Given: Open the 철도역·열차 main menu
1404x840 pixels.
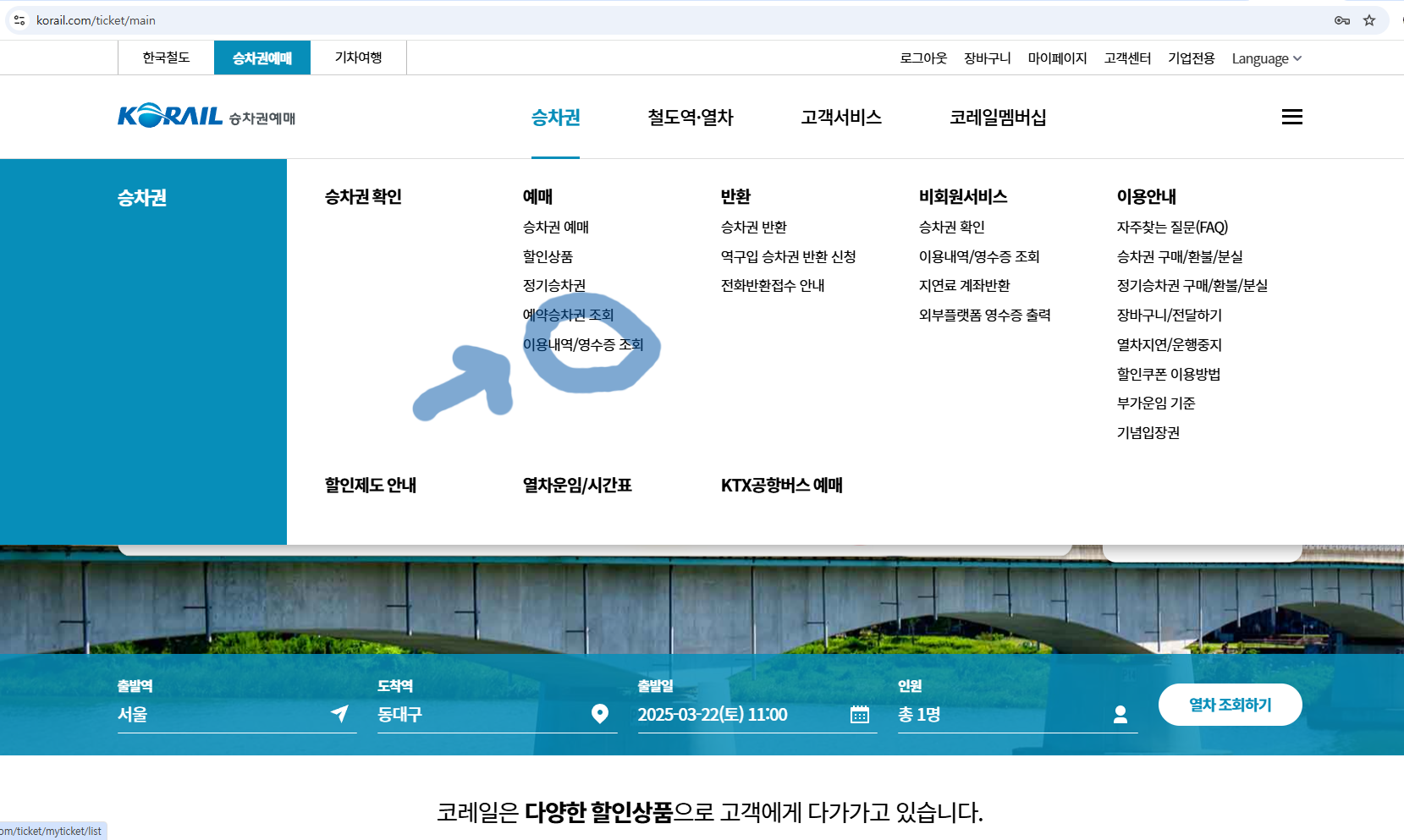Looking at the screenshot, I should pyautogui.click(x=691, y=118).
